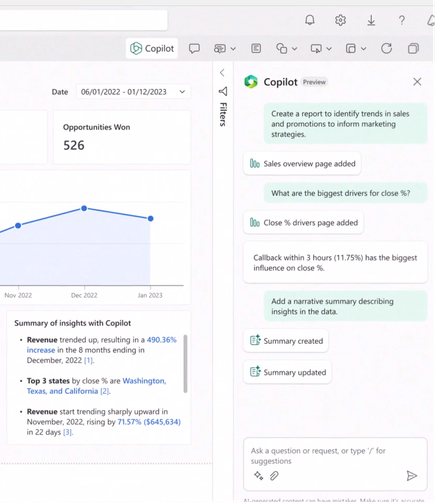The image size is (435, 502).
Task: Click the text box smart narrative icon
Action: pos(220,49)
